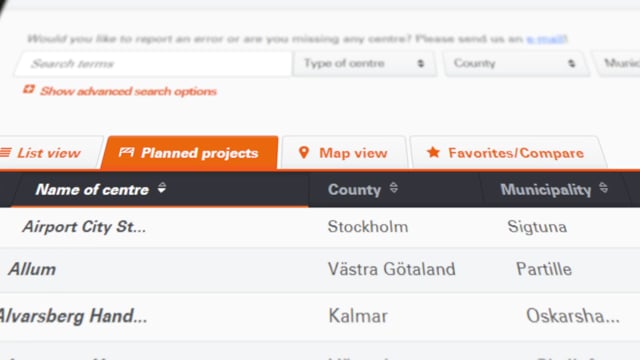Sort by Name of centre arrow icon
640x360 pixels.
coord(162,188)
